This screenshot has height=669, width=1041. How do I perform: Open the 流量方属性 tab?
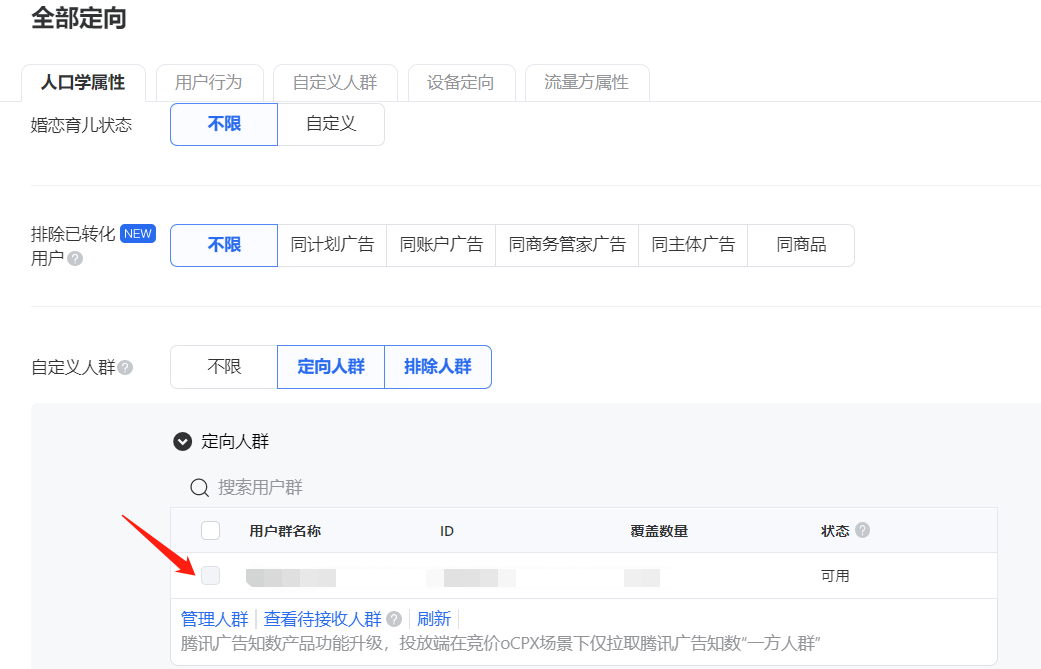point(586,82)
